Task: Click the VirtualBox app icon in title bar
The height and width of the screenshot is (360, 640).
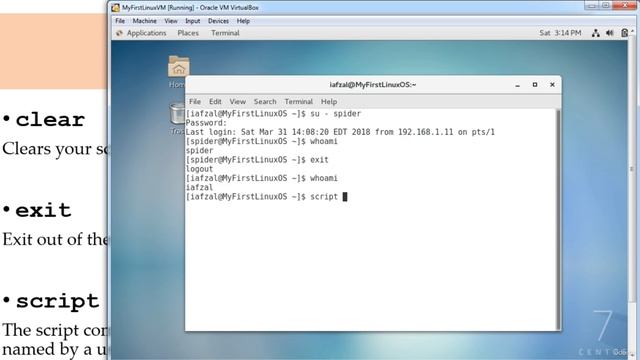Action: (x=116, y=7)
